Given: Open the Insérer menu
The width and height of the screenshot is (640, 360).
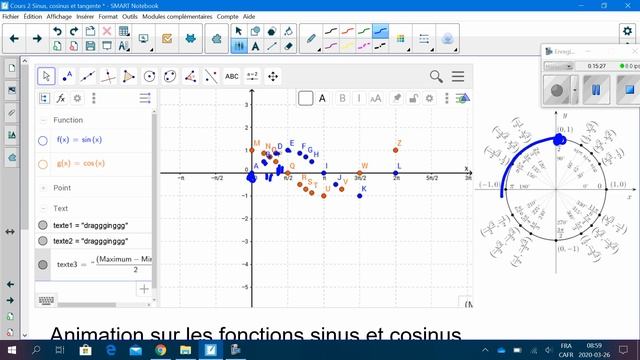Looking at the screenshot, I should coord(85,17).
